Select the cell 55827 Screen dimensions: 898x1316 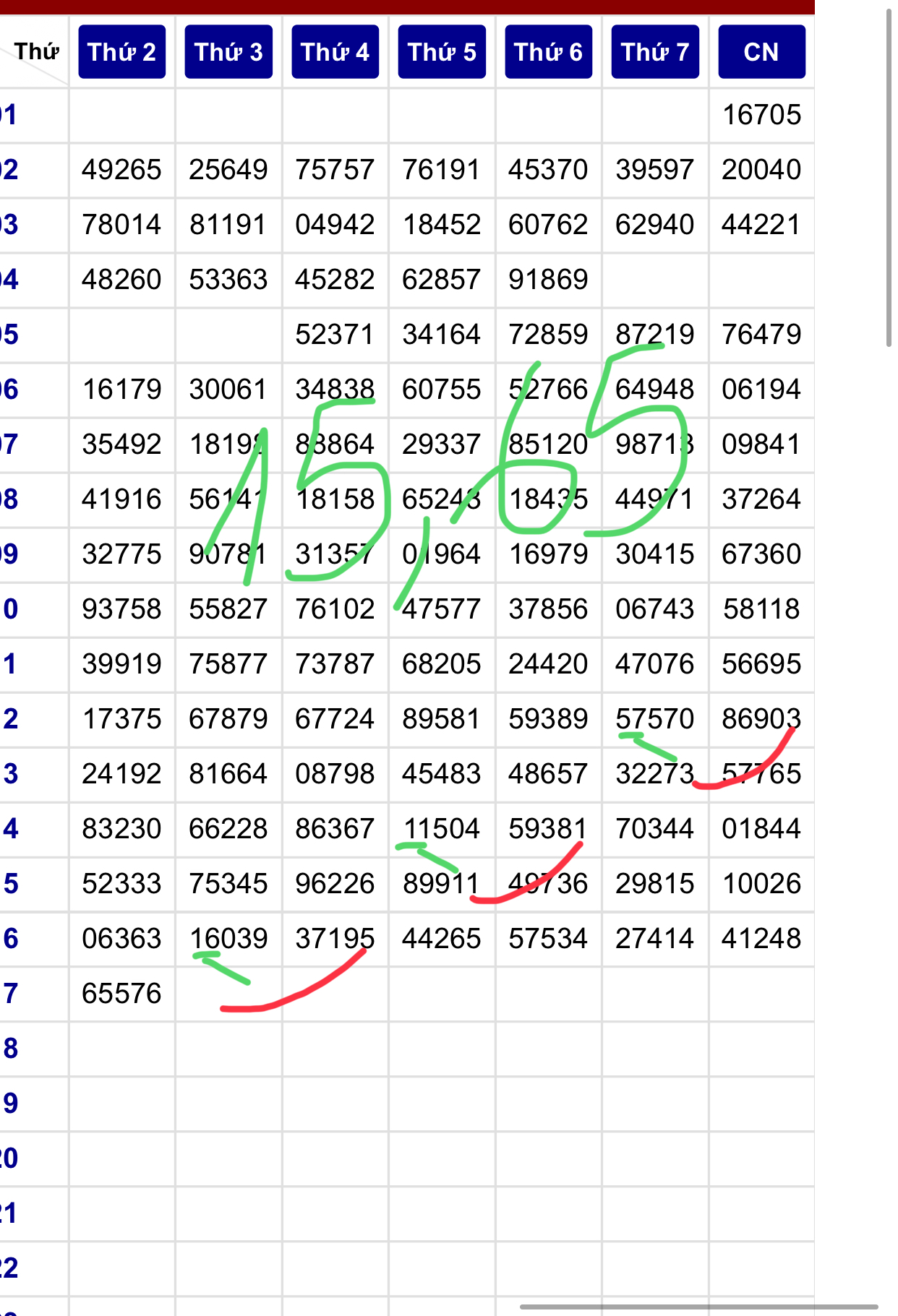tap(228, 609)
